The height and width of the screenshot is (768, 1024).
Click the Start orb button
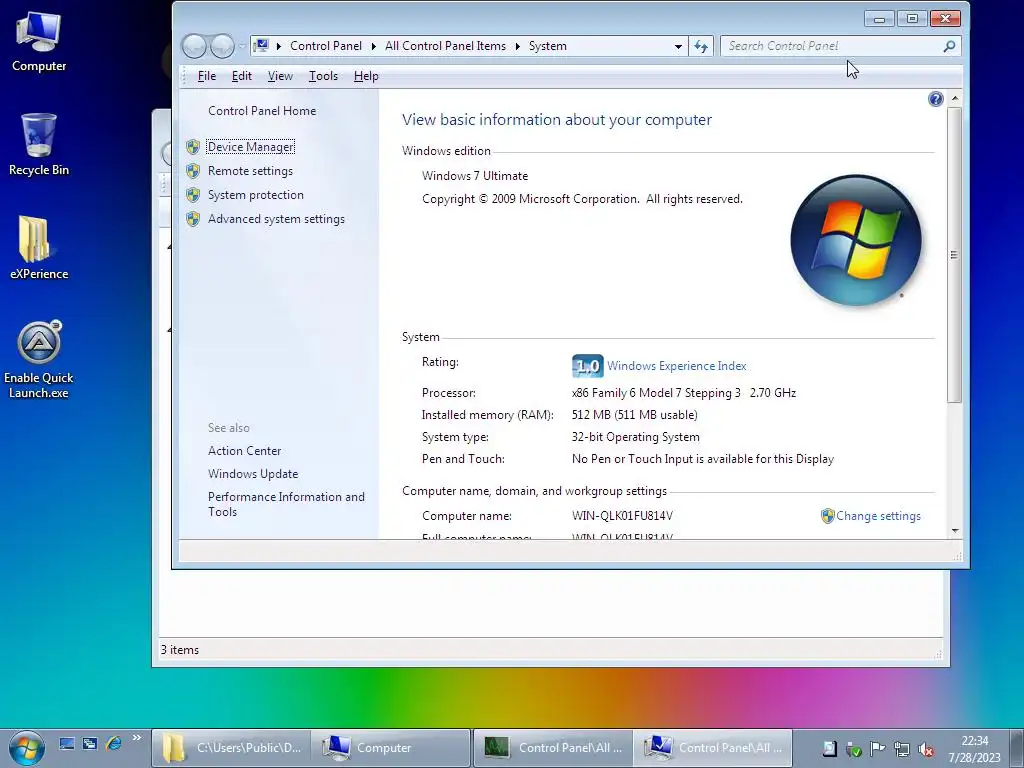point(26,748)
